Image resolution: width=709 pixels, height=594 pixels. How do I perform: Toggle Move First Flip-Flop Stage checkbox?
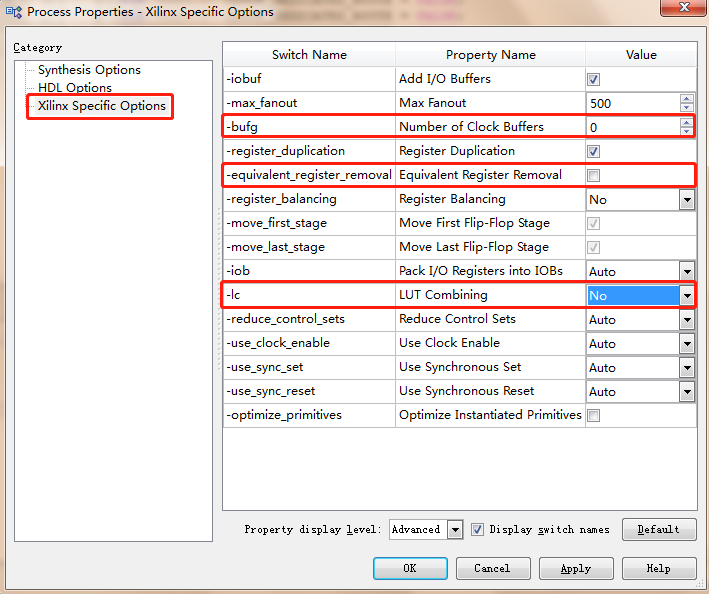tap(593, 223)
